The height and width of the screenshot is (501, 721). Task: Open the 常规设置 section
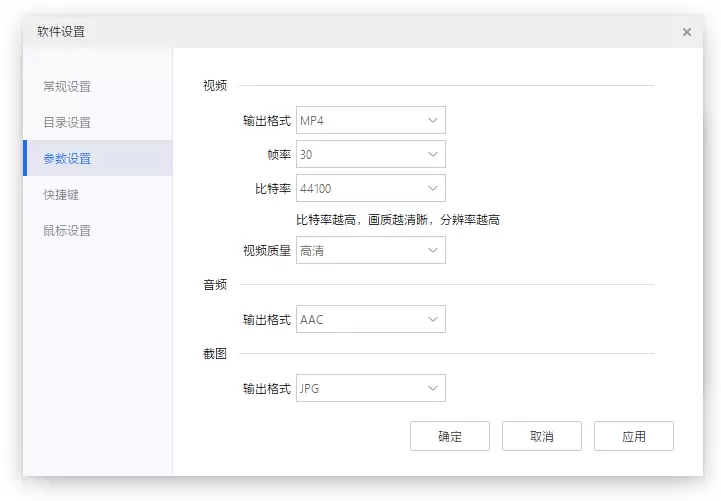[x=67, y=86]
